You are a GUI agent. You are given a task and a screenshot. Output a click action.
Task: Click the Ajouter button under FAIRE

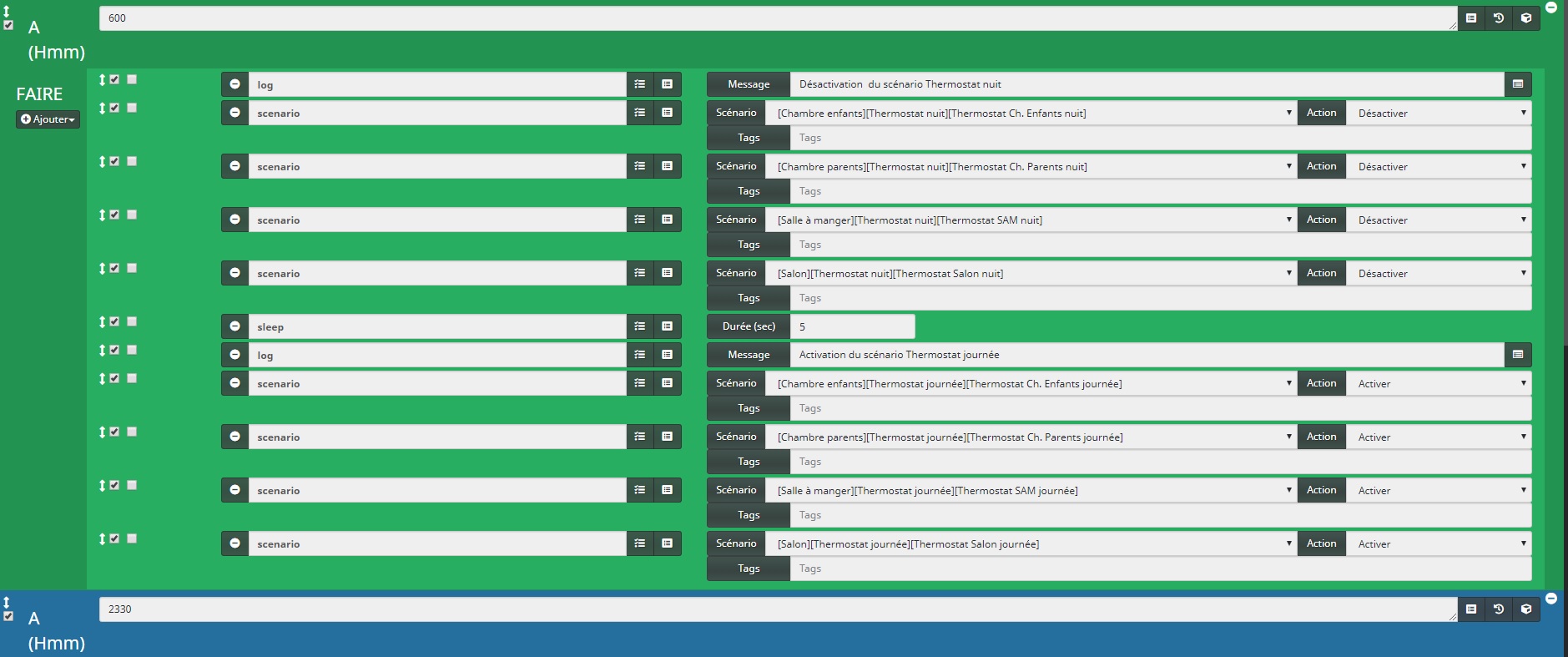(48, 119)
